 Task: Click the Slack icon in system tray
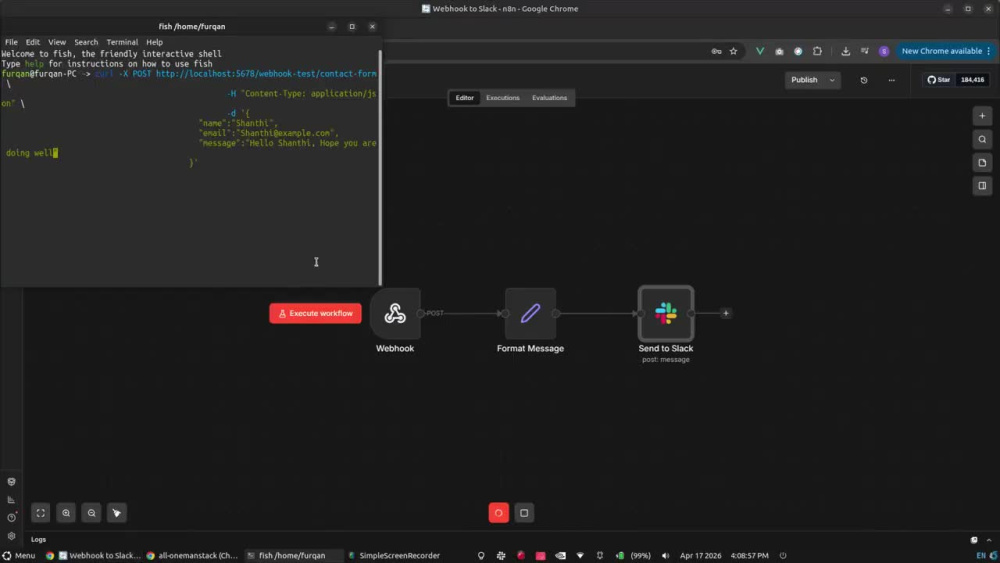(x=501, y=555)
